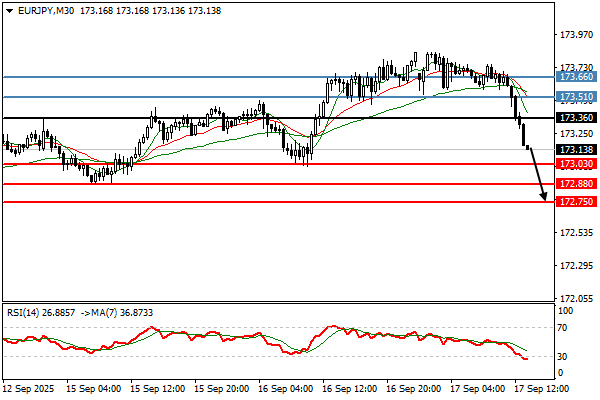Click the RSI scale value 70
The image size is (600, 400).
pyautogui.click(x=562, y=328)
